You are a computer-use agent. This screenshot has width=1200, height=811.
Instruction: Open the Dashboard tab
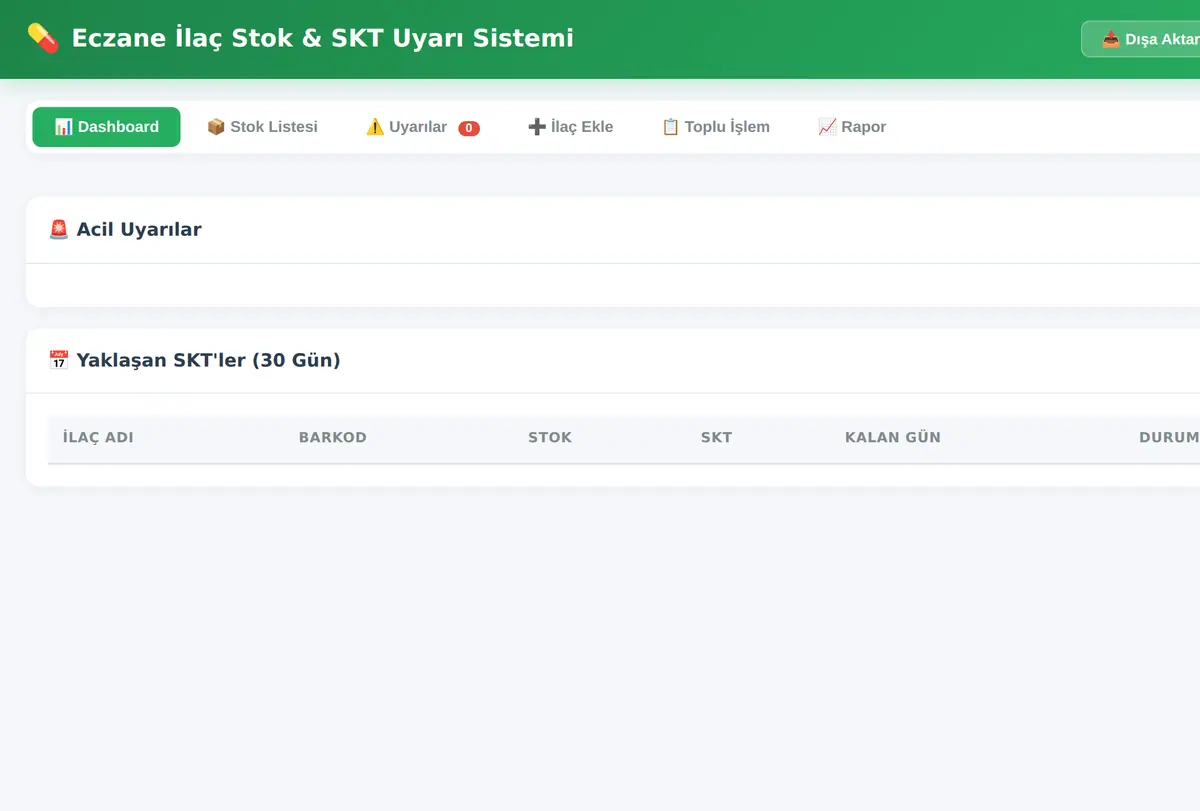pyautogui.click(x=106, y=127)
